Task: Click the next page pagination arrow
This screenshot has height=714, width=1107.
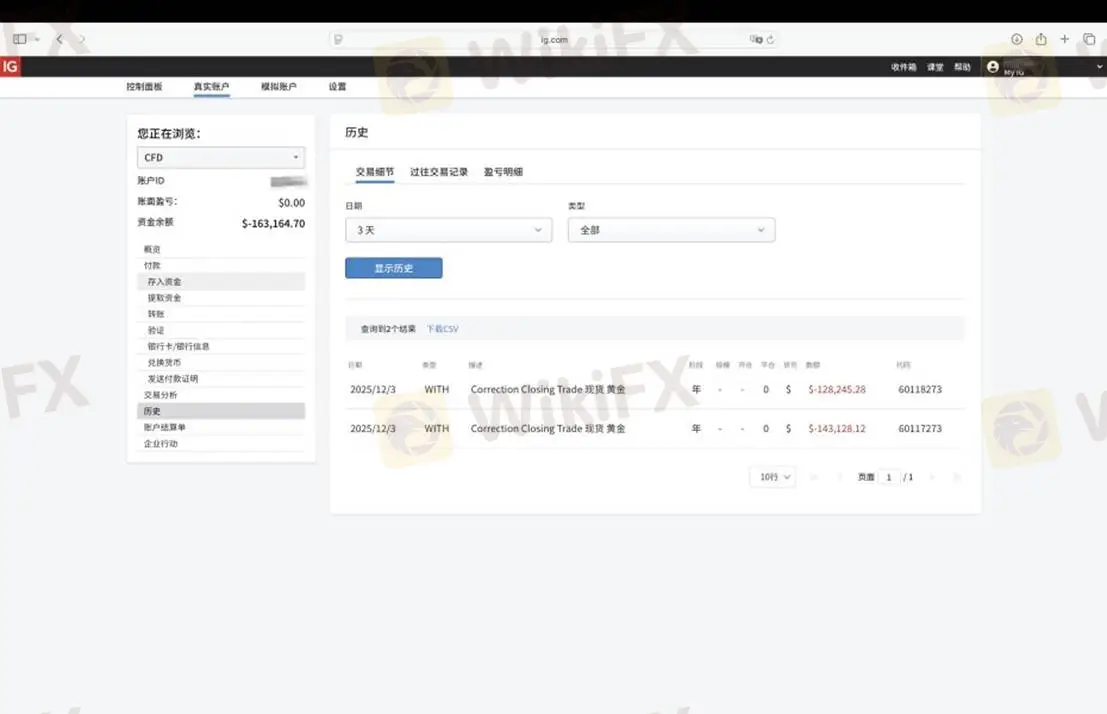Action: point(933,477)
